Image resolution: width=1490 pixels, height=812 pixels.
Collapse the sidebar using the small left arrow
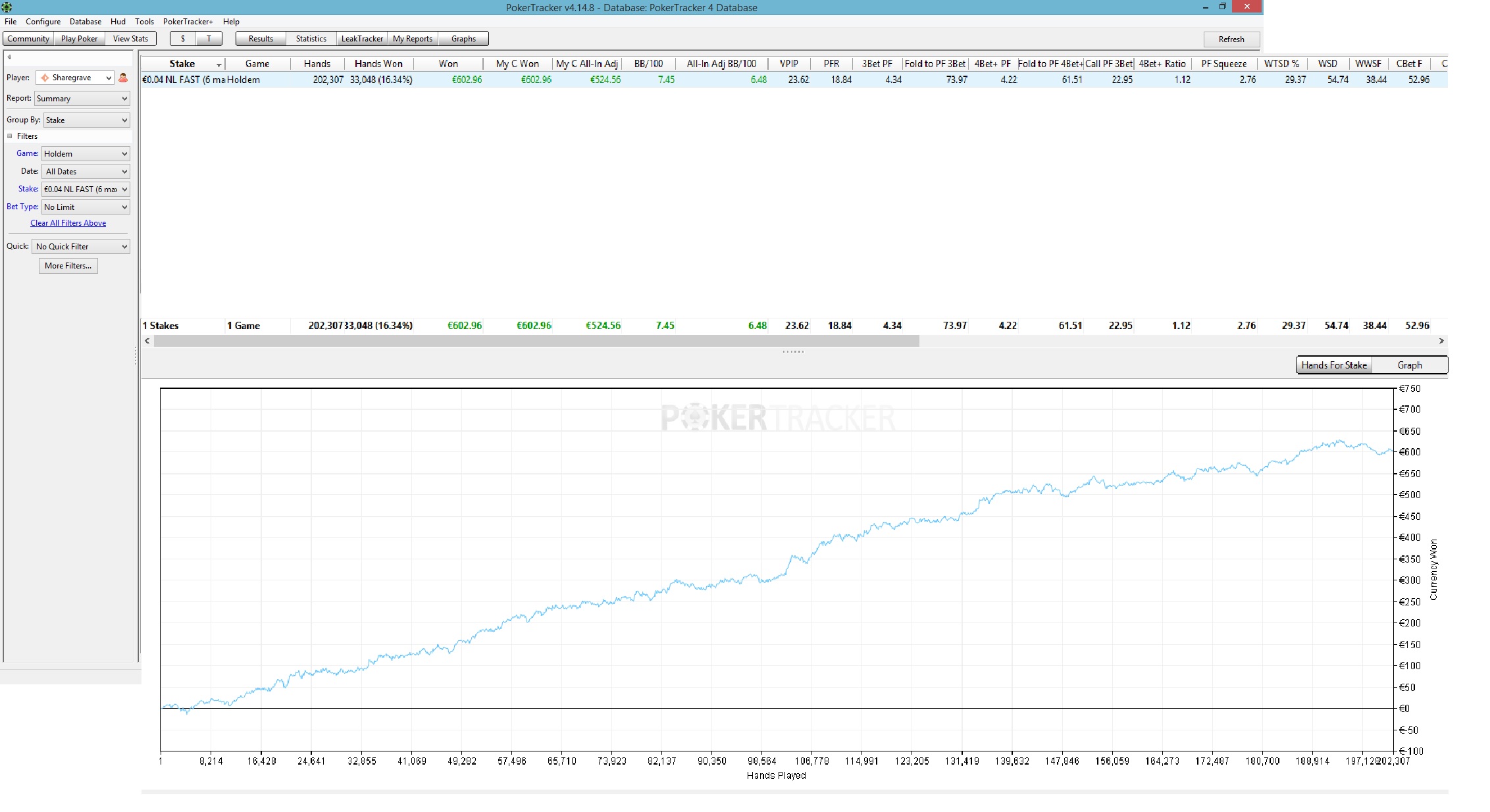pyautogui.click(x=9, y=57)
